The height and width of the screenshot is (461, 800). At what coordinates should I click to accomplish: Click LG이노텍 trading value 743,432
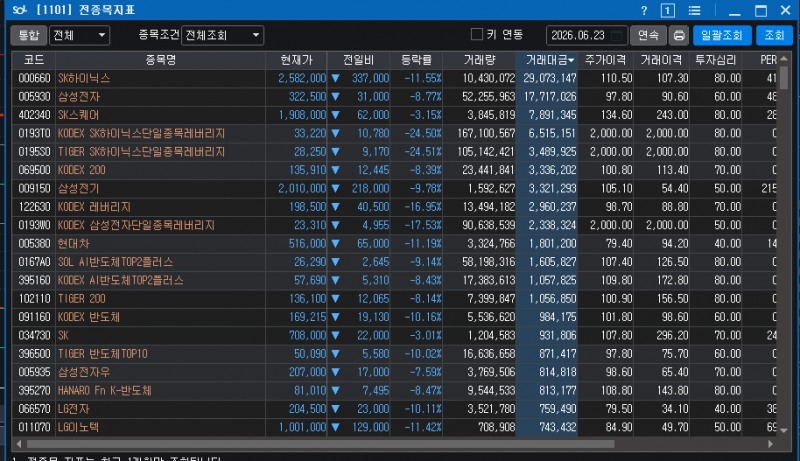click(x=558, y=427)
